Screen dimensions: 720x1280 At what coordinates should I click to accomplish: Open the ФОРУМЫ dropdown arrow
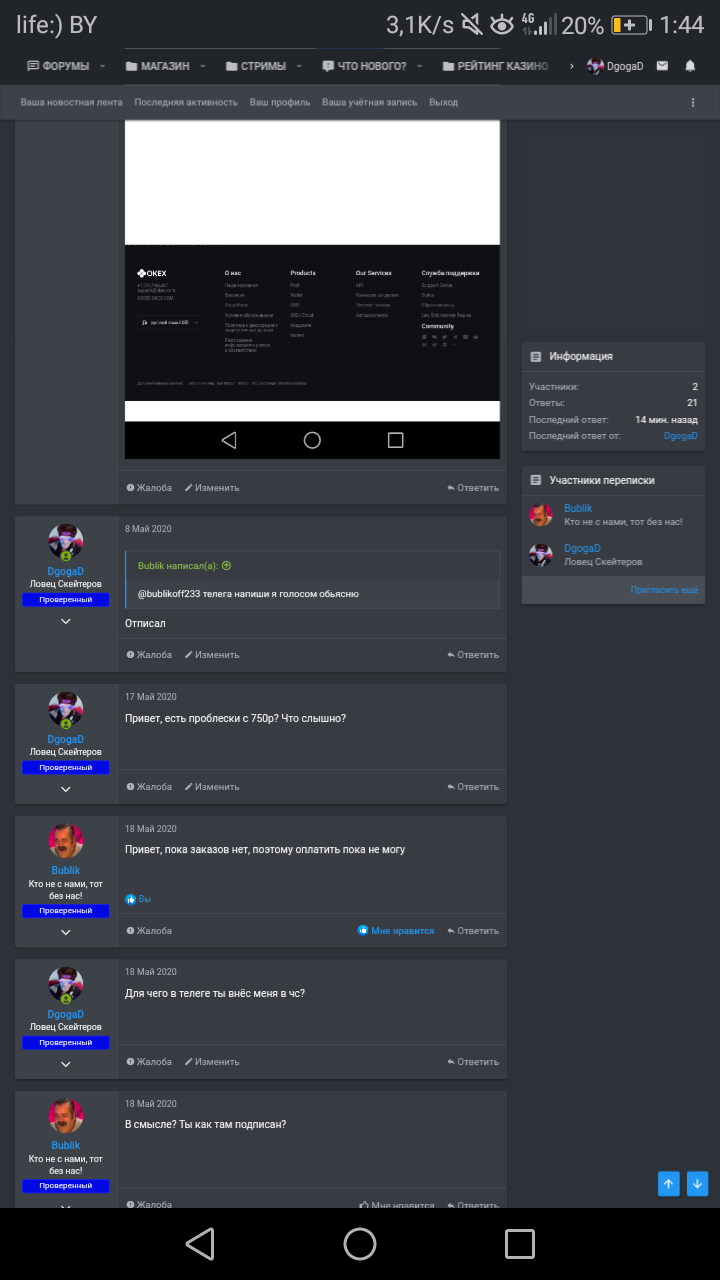102,66
